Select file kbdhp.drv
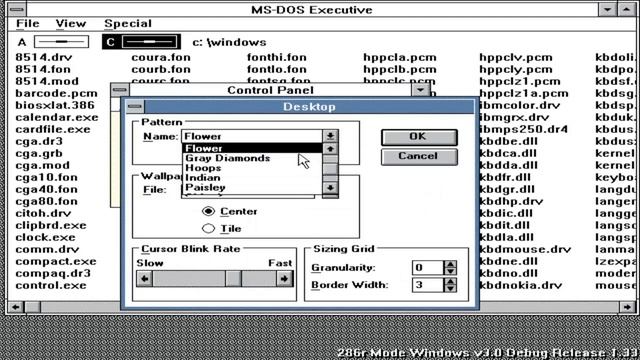 tap(511, 201)
